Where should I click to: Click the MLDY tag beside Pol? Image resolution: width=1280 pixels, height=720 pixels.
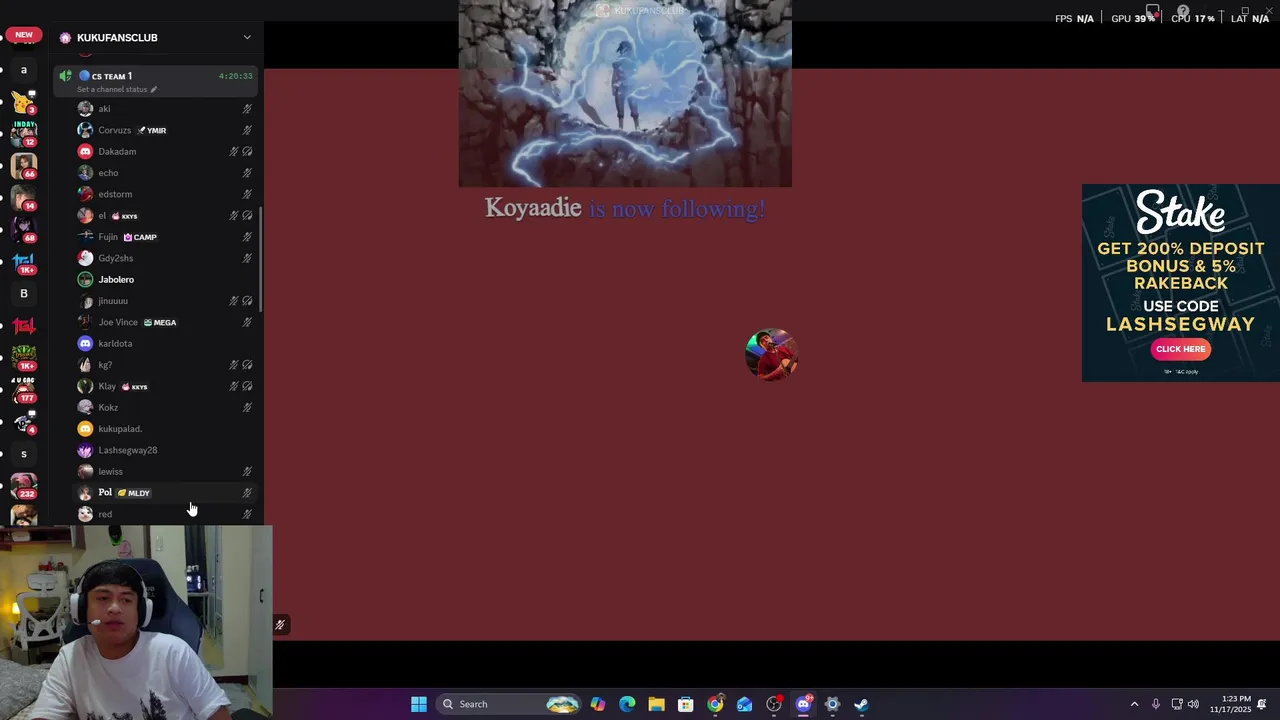(134, 493)
